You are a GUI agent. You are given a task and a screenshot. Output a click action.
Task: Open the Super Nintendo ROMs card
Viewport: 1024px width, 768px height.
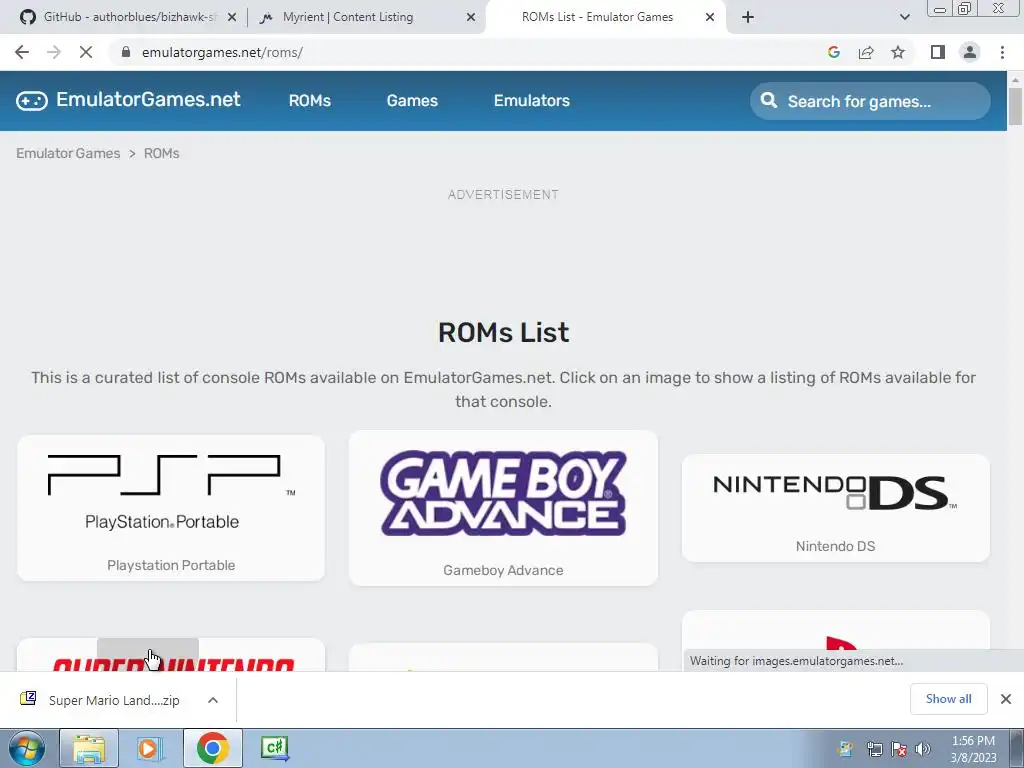pos(171,656)
